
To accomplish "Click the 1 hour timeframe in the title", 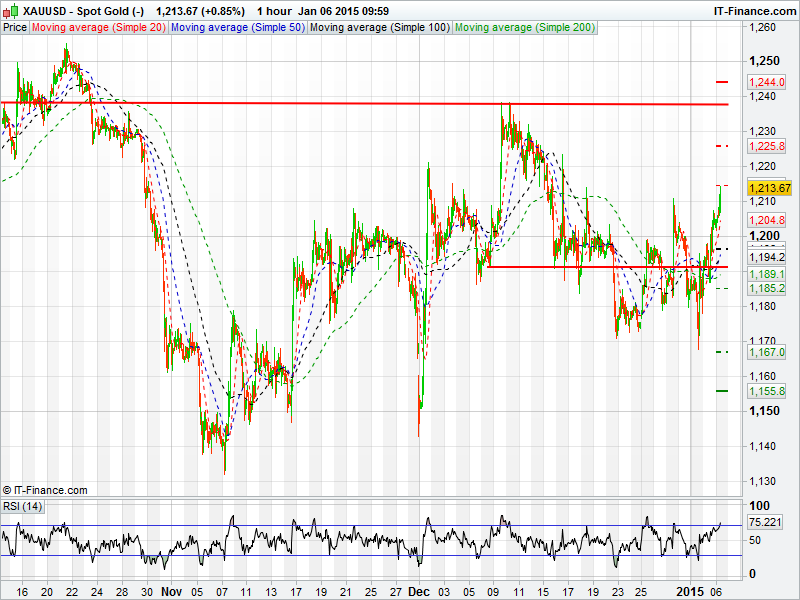I will coord(274,11).
